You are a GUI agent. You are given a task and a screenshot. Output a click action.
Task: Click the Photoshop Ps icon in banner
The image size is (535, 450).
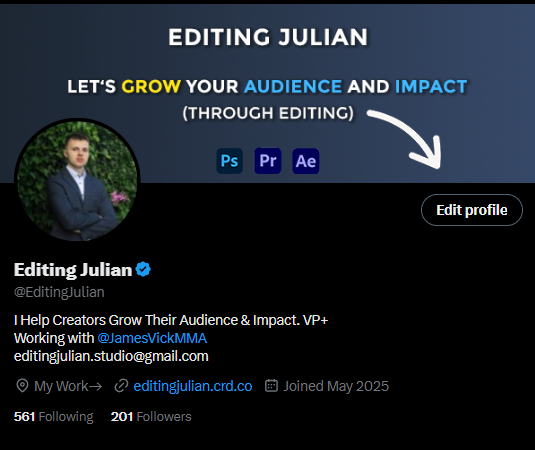coord(230,161)
